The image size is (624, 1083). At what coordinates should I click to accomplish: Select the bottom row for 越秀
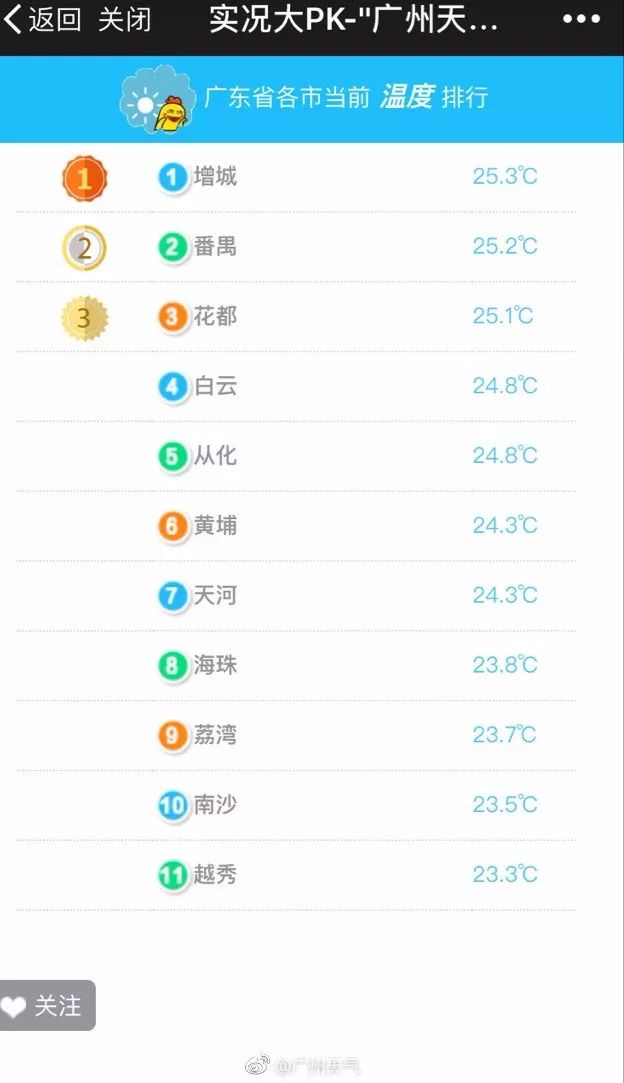(x=300, y=874)
